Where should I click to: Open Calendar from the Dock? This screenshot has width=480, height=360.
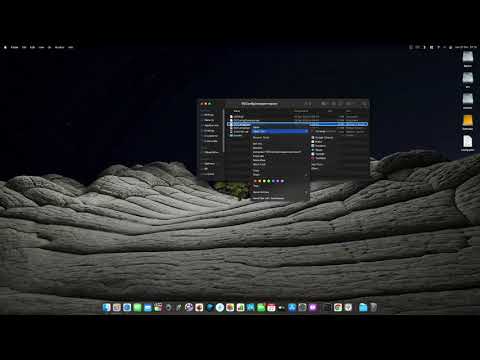271,307
